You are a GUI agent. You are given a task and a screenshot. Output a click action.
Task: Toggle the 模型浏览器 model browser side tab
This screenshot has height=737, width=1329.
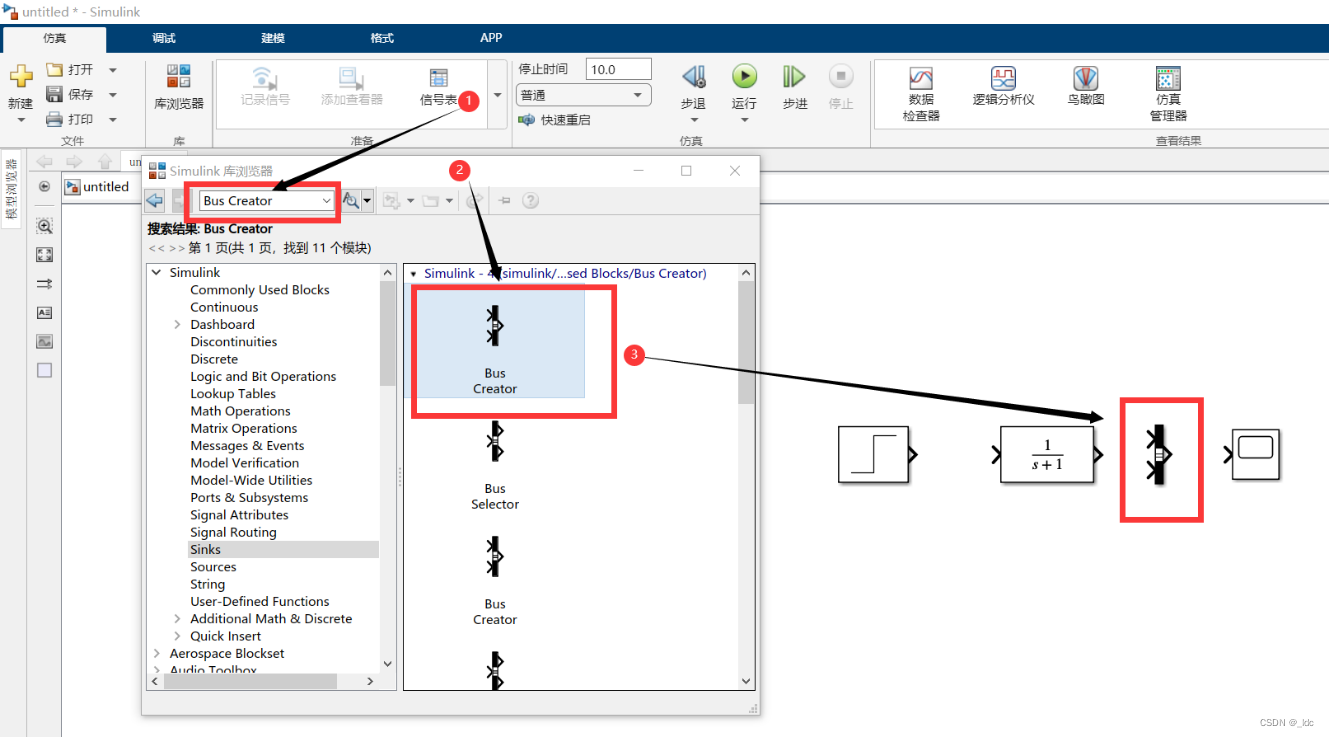click(11, 189)
